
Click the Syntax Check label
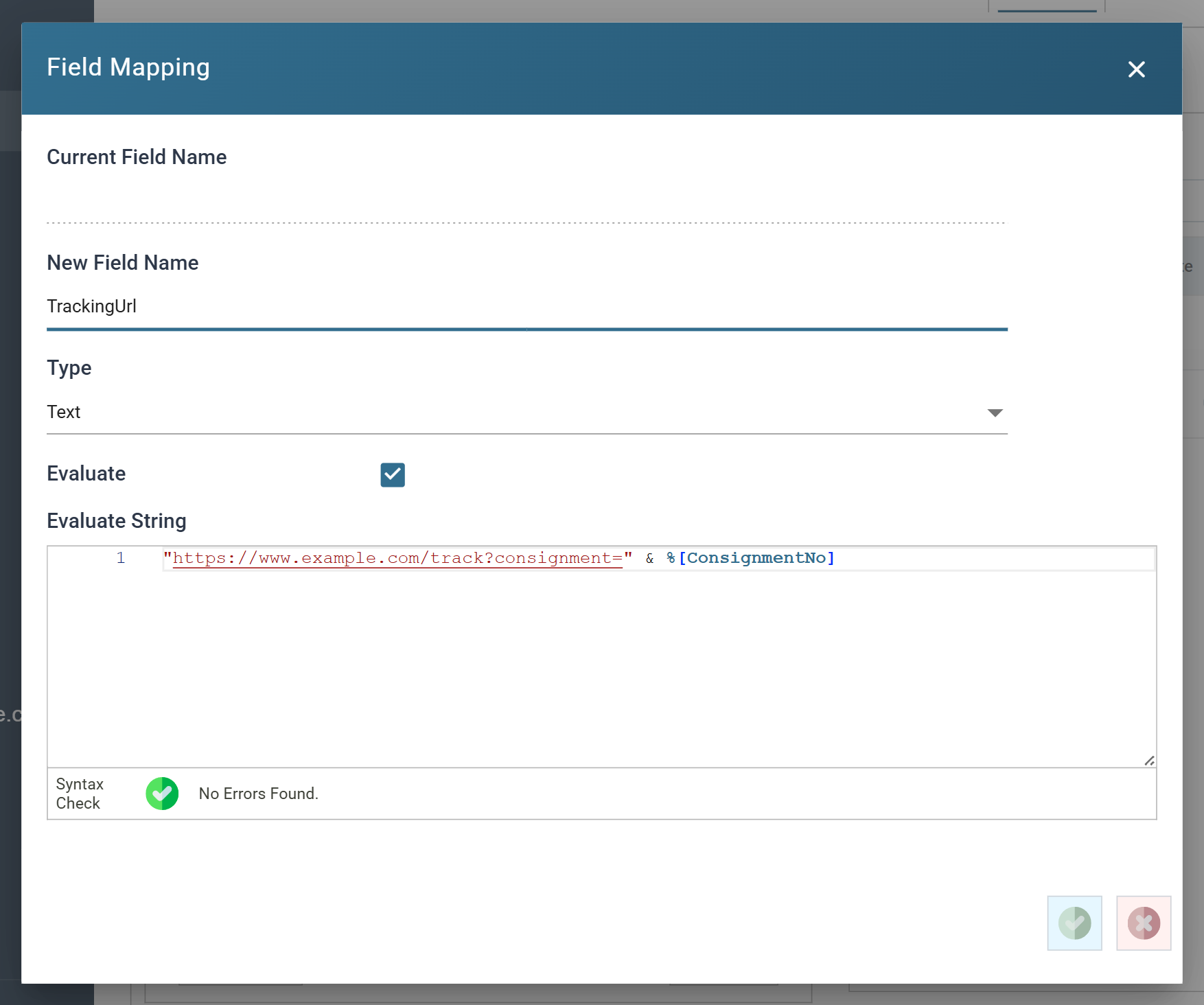[80, 794]
